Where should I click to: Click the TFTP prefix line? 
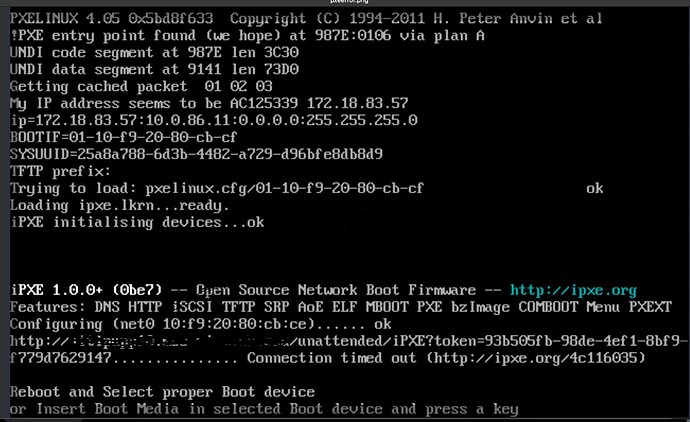(x=60, y=172)
